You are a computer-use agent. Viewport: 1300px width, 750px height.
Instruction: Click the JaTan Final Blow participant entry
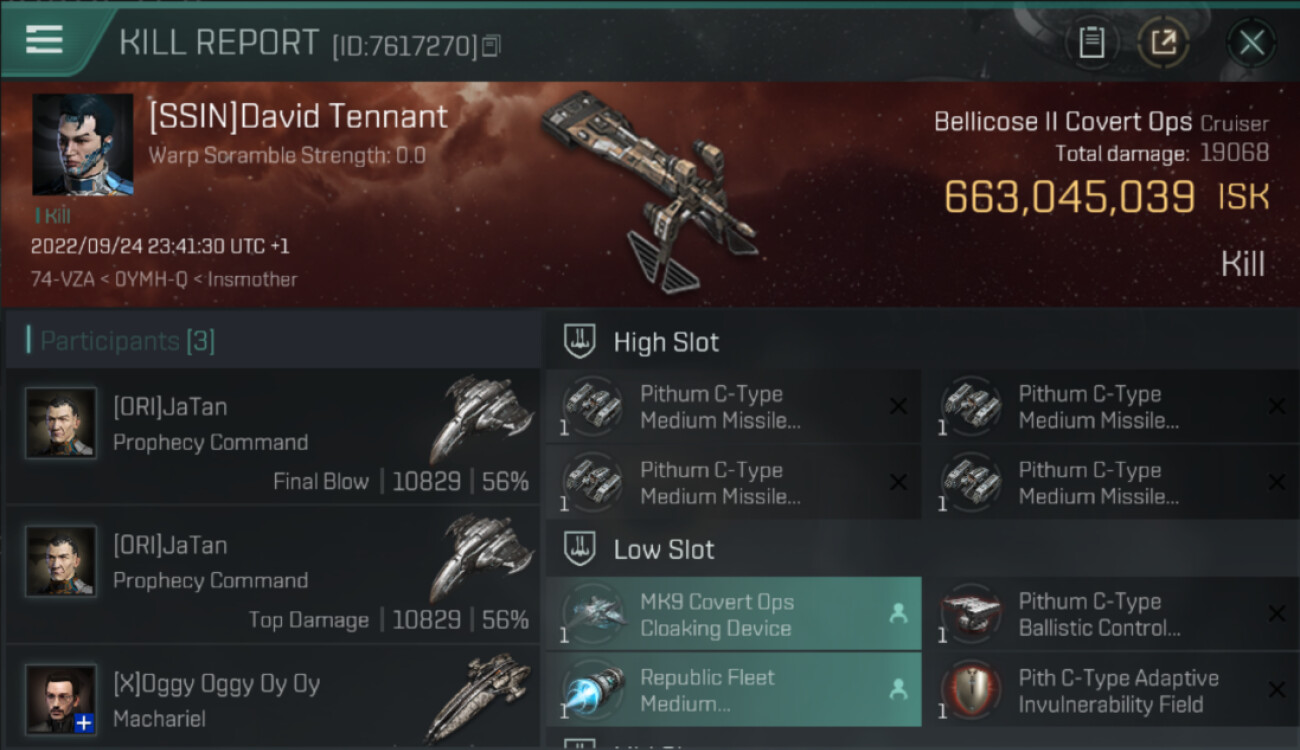click(273, 437)
